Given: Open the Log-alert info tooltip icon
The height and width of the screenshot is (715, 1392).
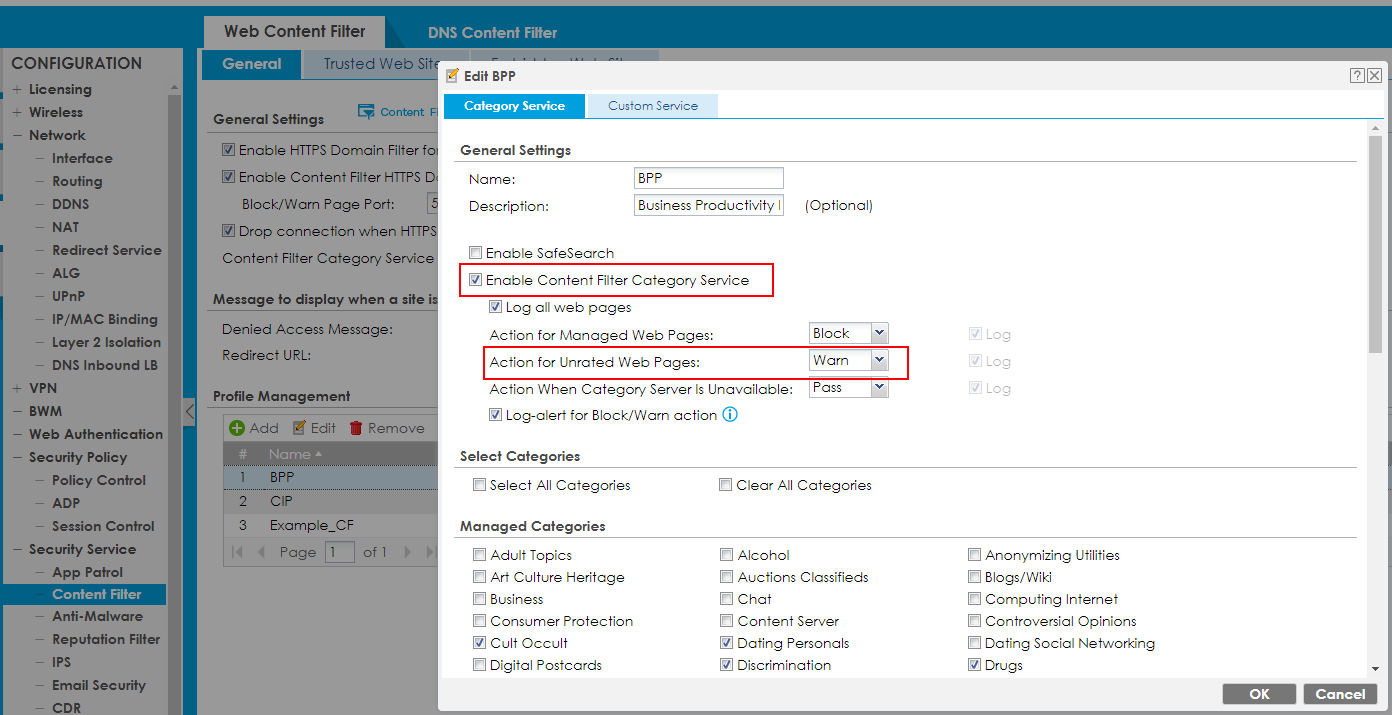Looking at the screenshot, I should click(730, 414).
